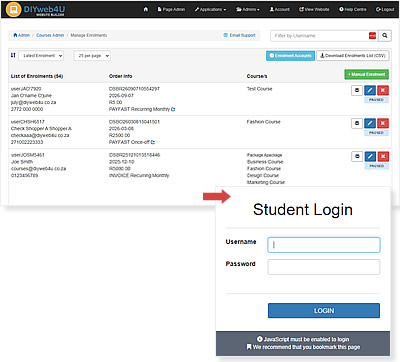
Task: Click 'Business Course' text
Action: (x=265, y=162)
